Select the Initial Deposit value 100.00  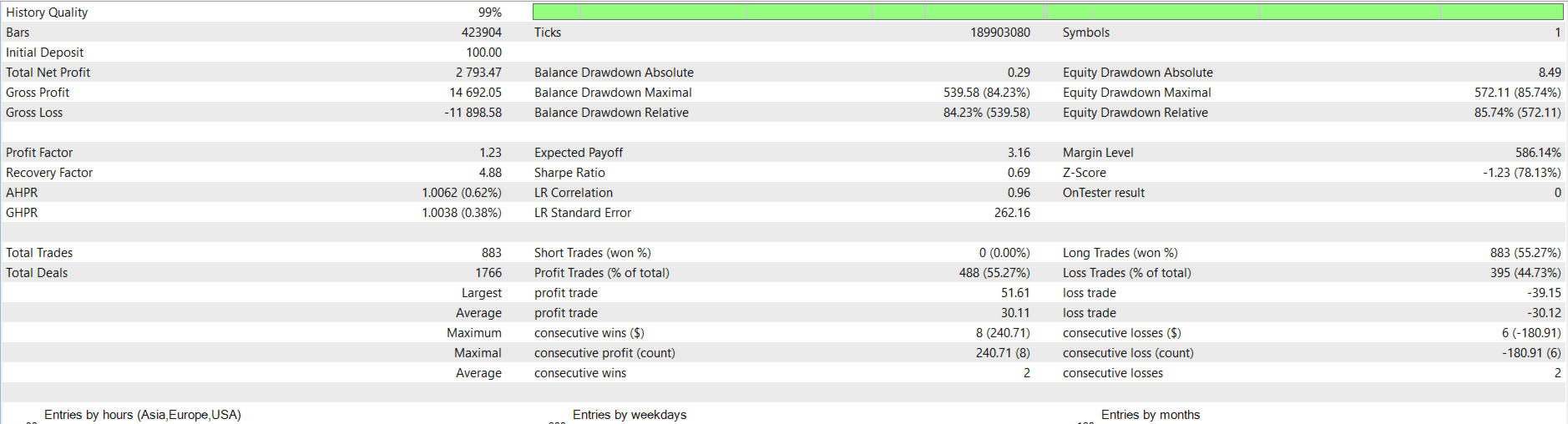click(483, 53)
